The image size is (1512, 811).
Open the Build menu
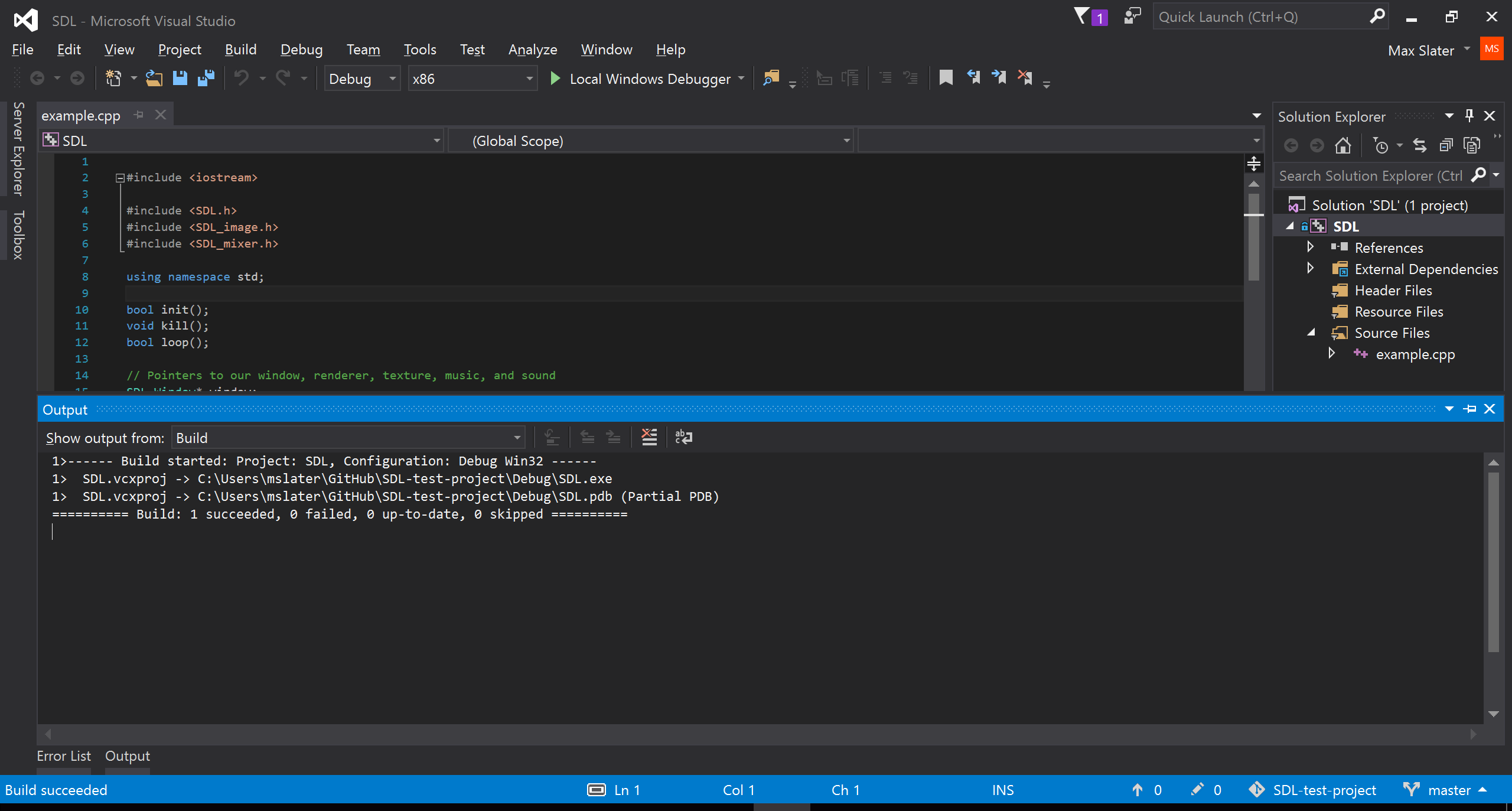coord(240,50)
